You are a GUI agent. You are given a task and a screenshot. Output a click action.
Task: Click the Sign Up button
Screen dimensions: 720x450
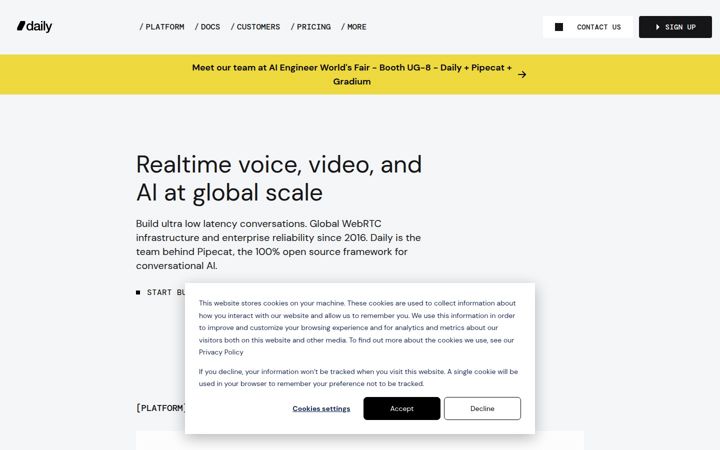pos(675,27)
